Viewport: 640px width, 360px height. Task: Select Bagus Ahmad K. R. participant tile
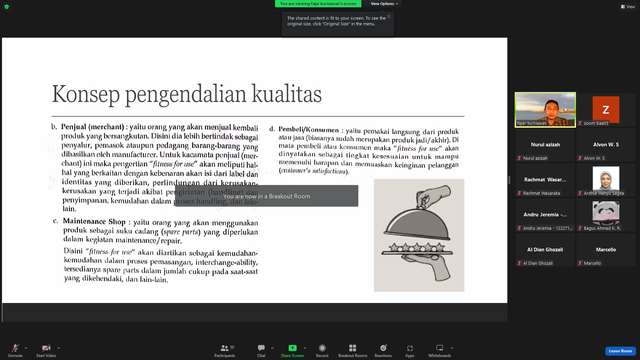tap(606, 215)
